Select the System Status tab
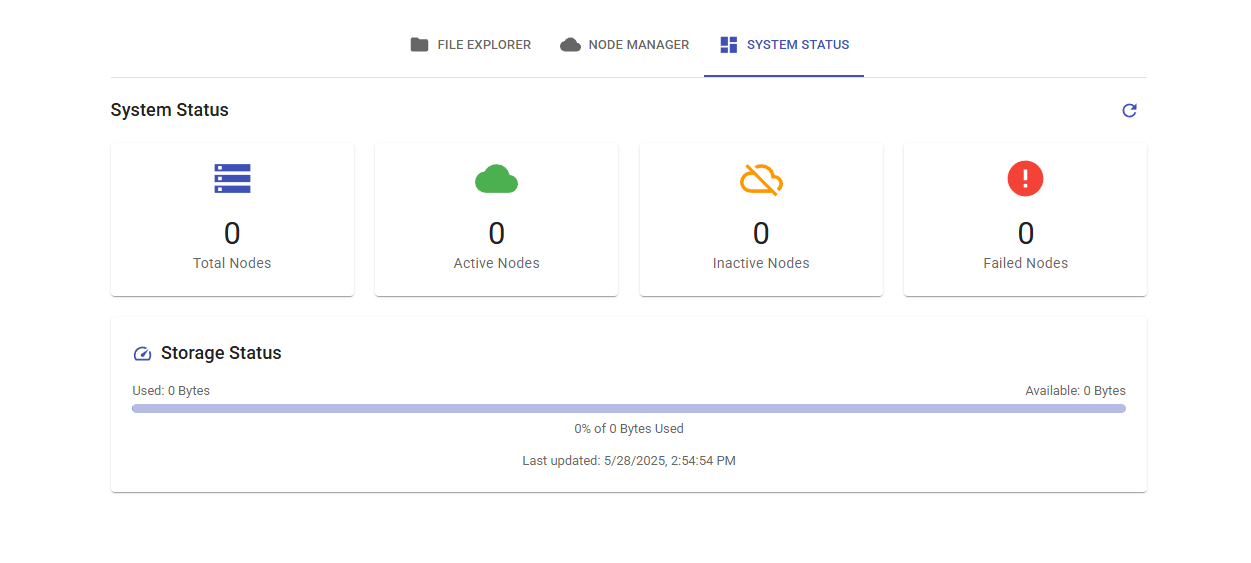 (x=784, y=45)
